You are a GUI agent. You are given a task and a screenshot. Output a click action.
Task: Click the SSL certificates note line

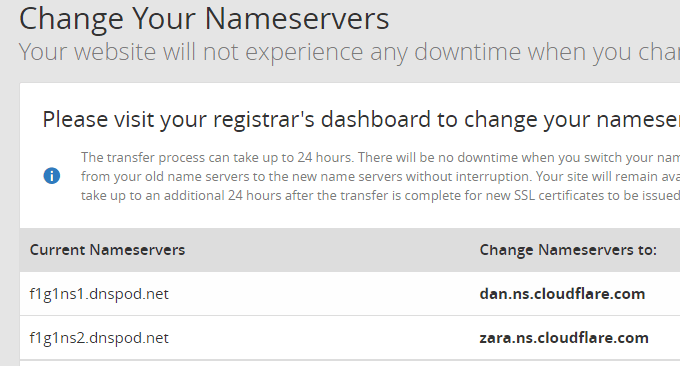pyautogui.click(x=380, y=196)
